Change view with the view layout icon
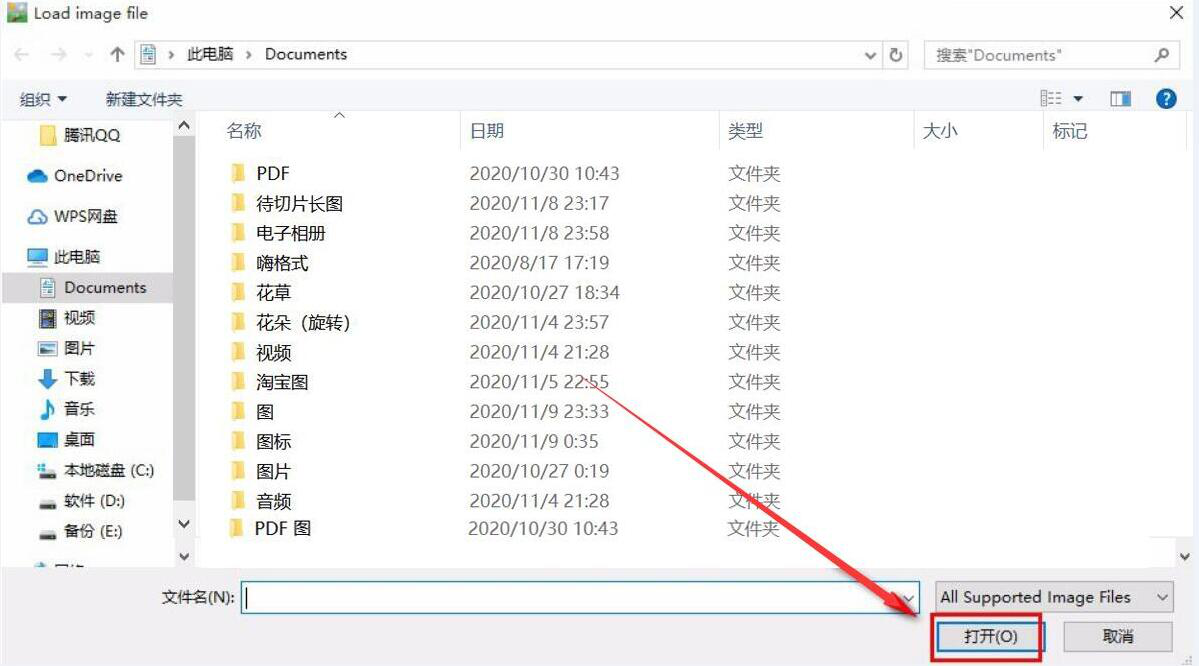Screen dimensions: 1199x666 [x=1051, y=99]
